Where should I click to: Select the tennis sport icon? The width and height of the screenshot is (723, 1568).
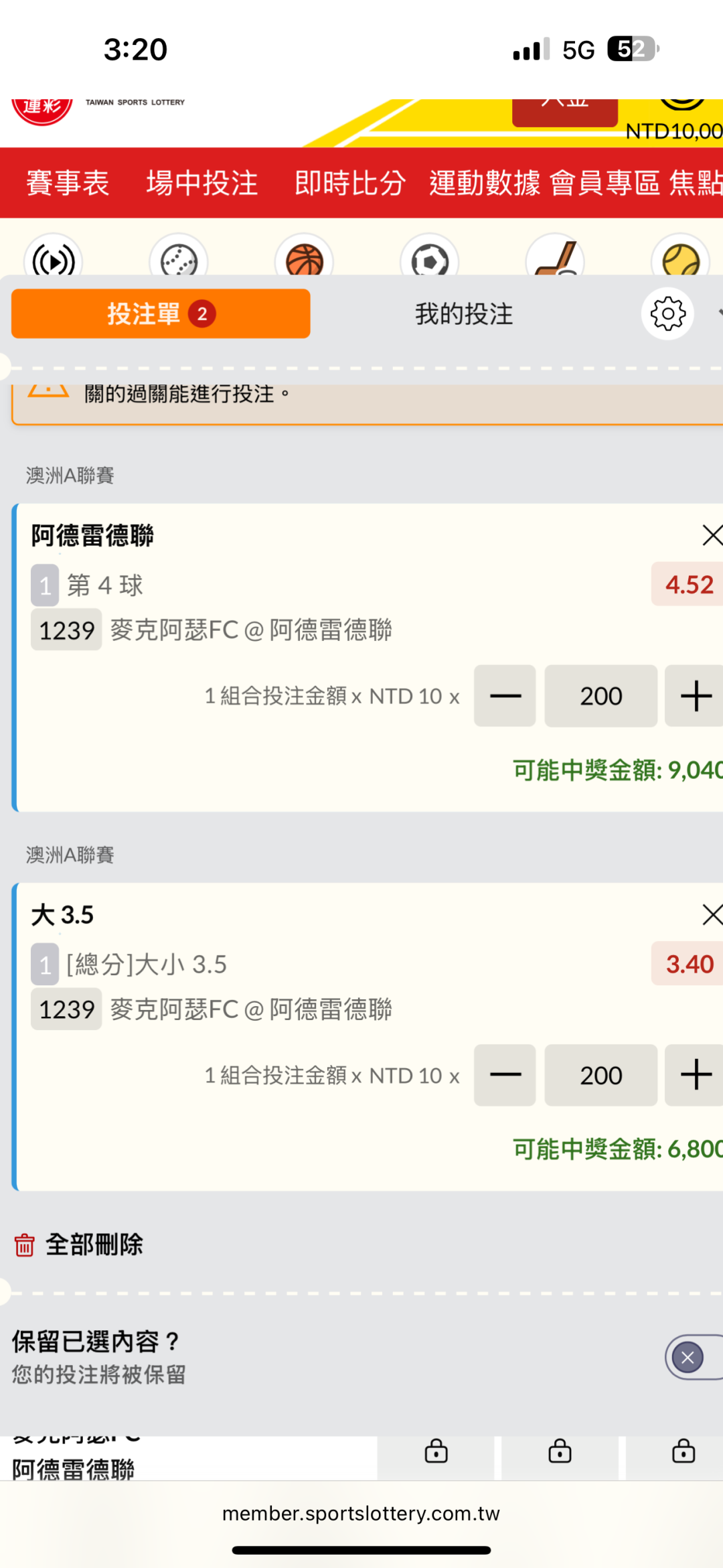click(x=680, y=260)
